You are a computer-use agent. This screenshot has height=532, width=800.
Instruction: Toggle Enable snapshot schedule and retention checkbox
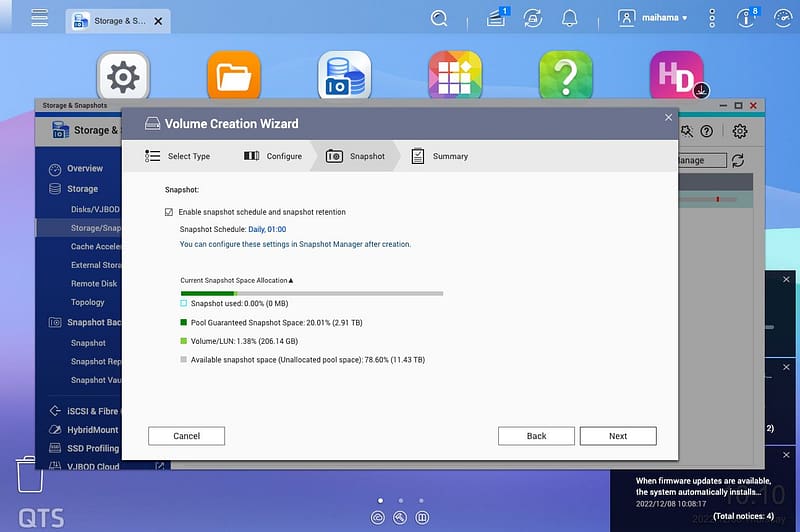tap(169, 212)
